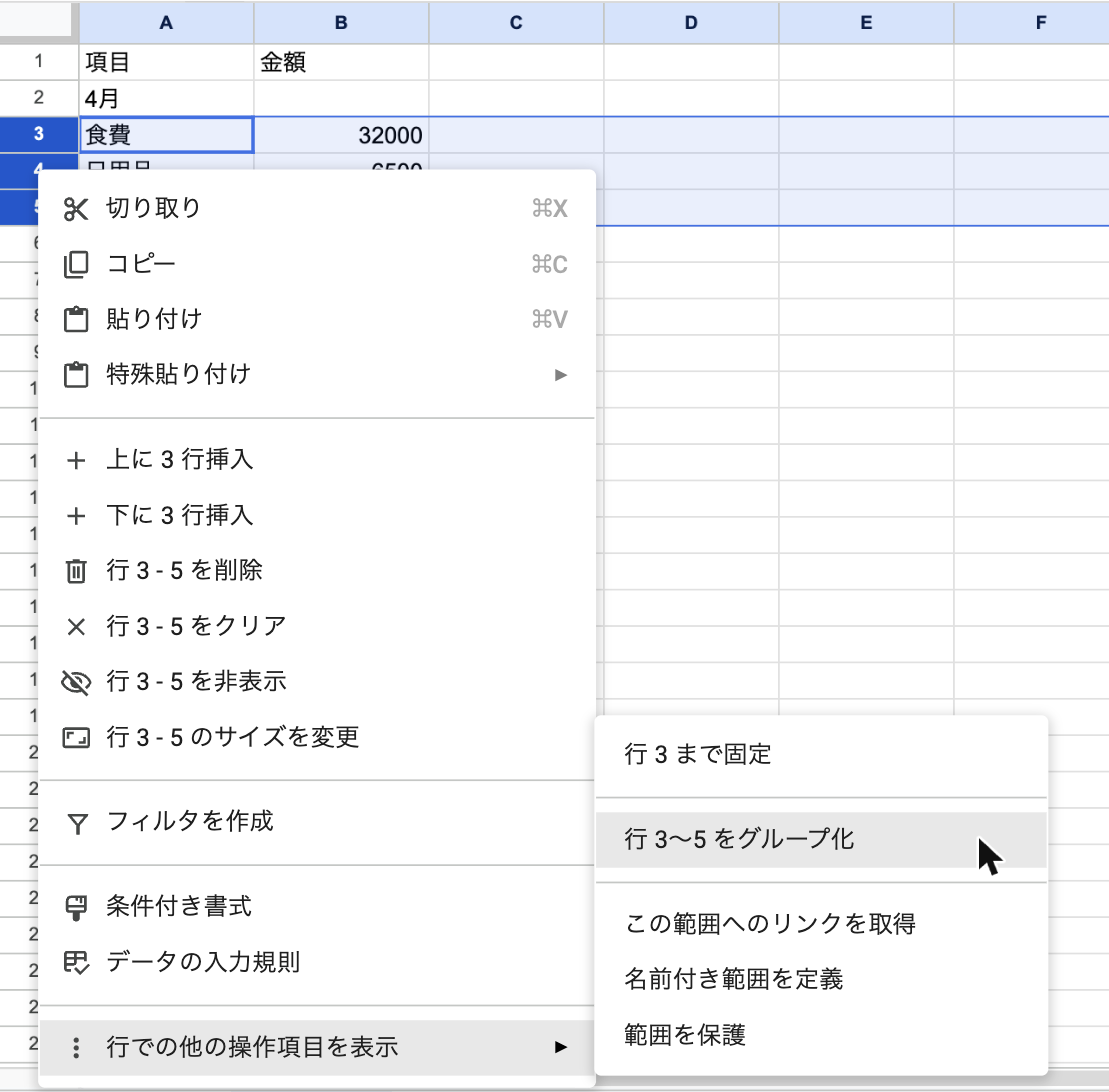Viewport: 1109px width, 1092px height.
Task: Select この範囲へのリンクを取得
Action: [821, 924]
